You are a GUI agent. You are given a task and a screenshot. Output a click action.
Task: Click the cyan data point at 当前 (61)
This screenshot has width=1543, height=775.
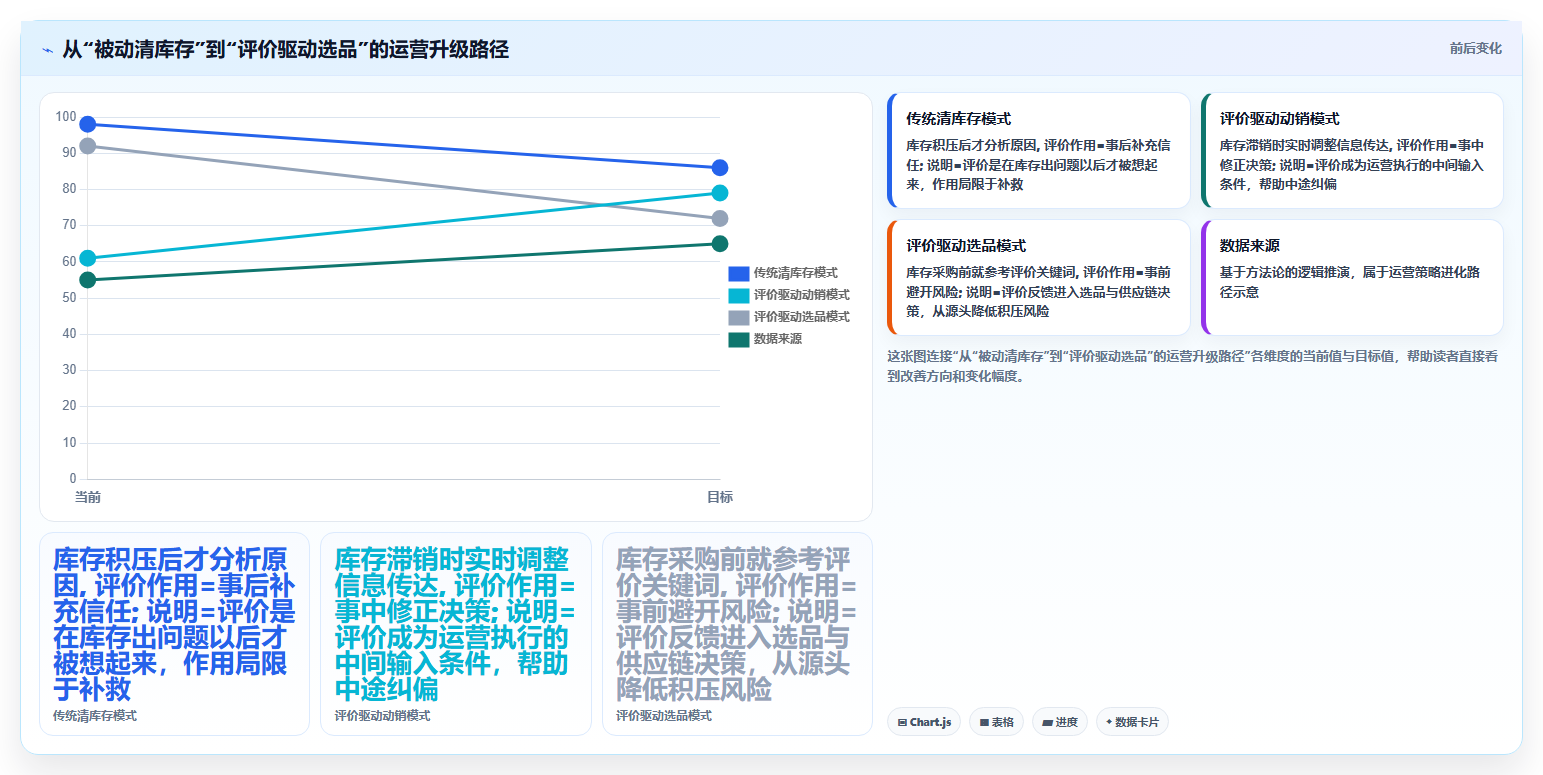point(88,258)
